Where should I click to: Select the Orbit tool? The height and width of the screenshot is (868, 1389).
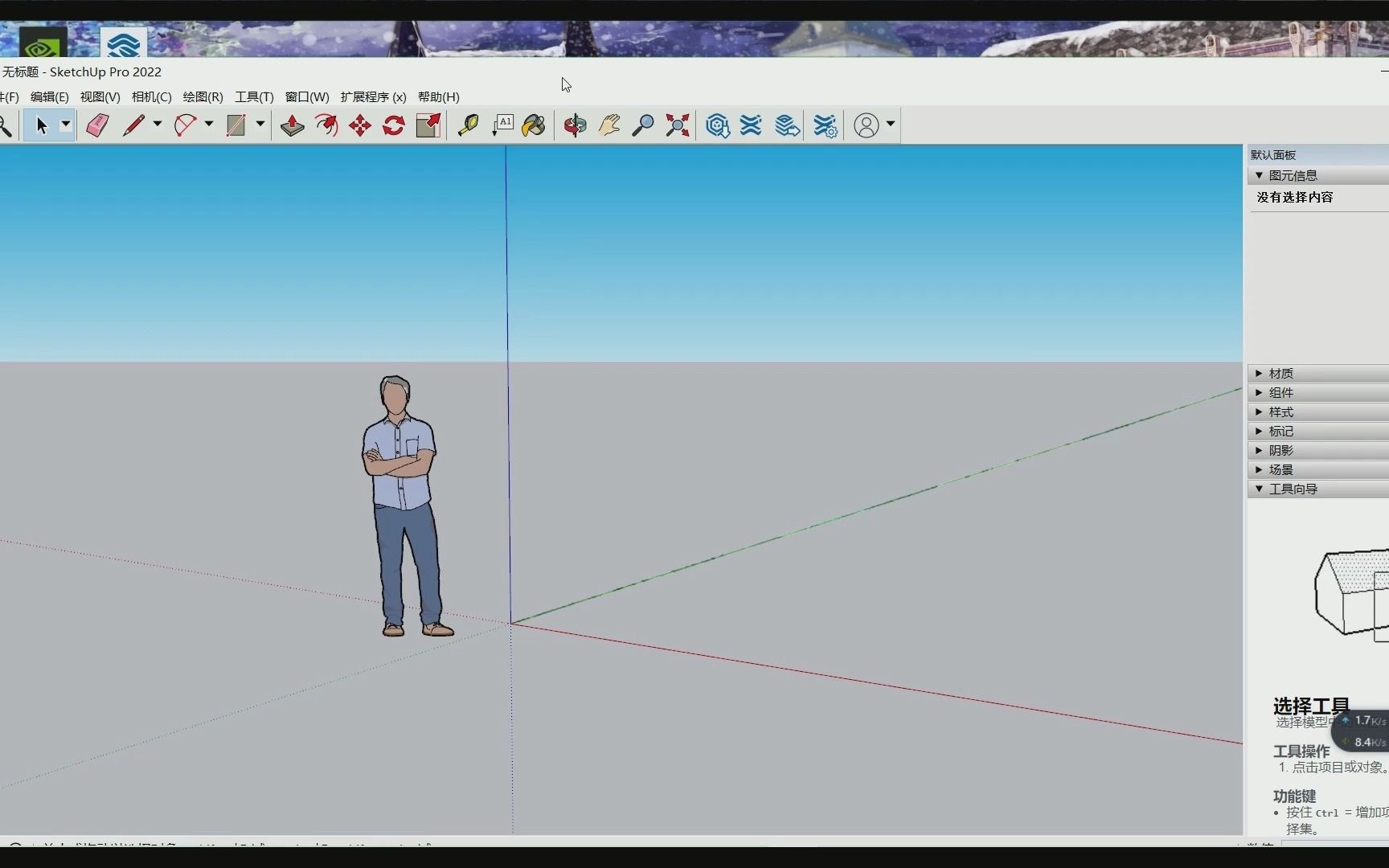pos(575,125)
